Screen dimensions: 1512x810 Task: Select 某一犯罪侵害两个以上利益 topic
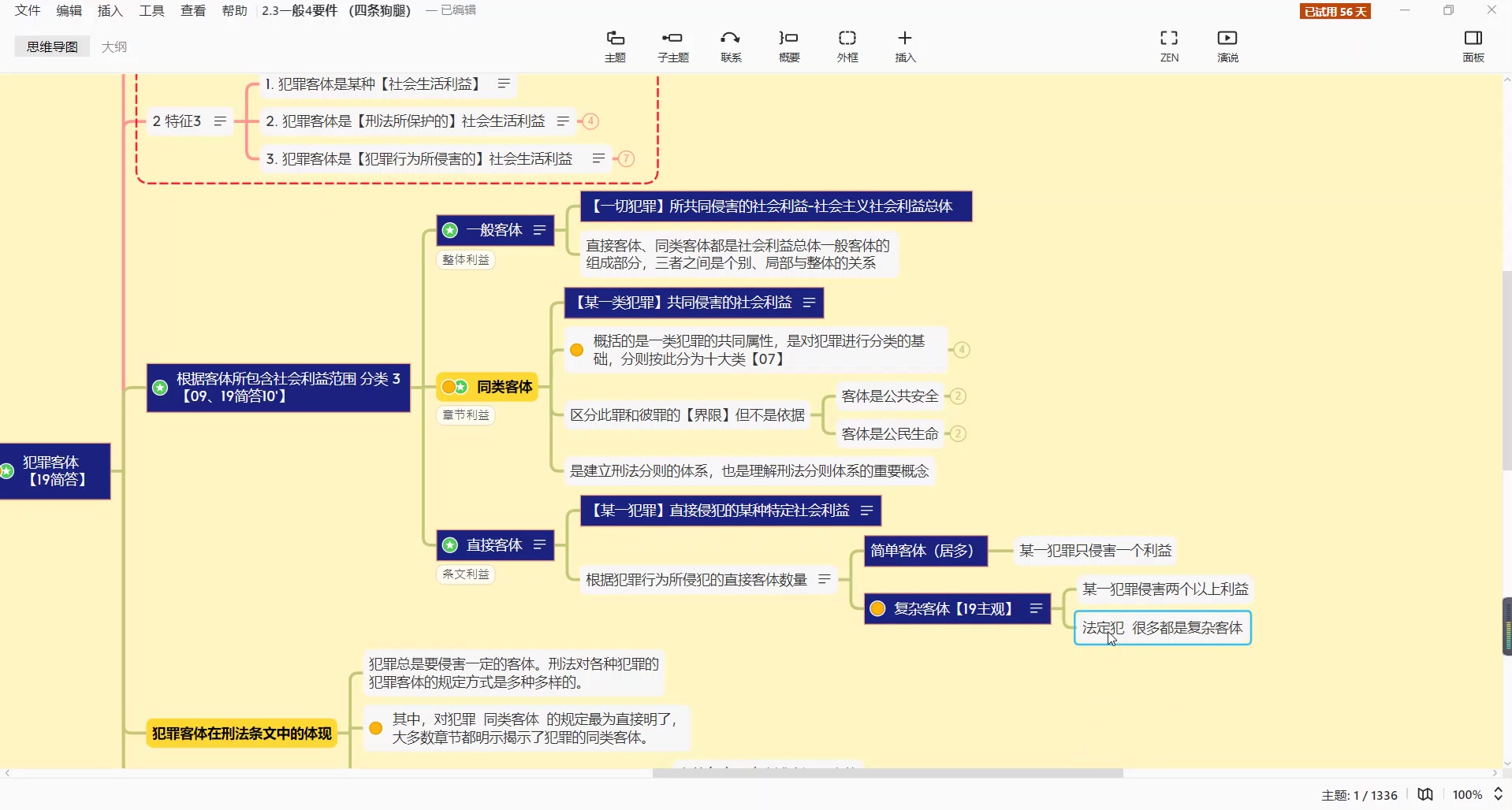coord(1165,589)
